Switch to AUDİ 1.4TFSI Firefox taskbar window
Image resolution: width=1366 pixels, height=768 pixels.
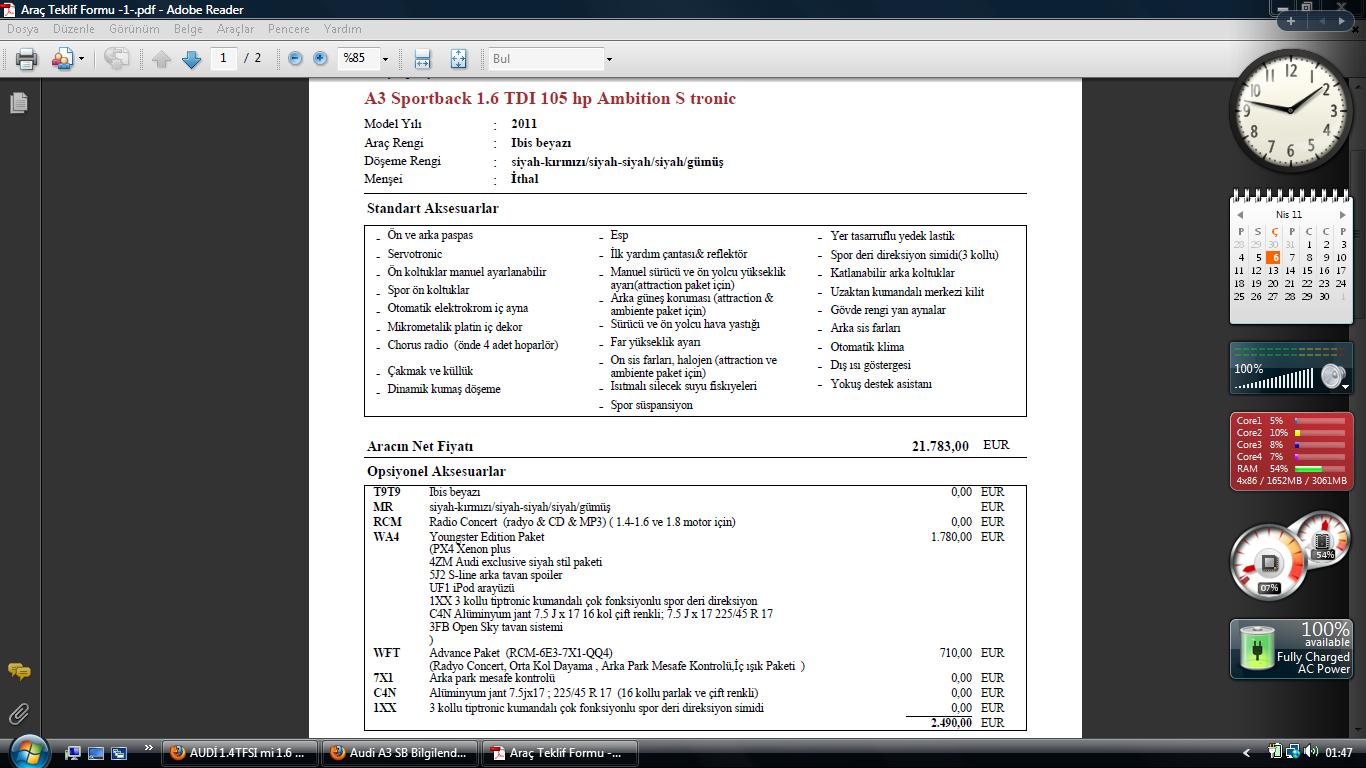tap(240, 753)
